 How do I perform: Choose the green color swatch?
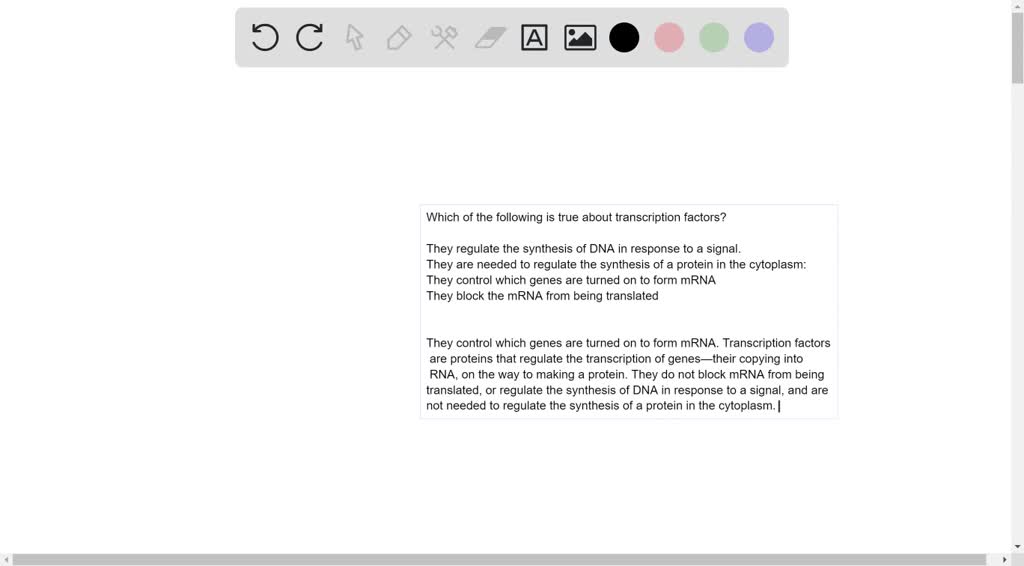click(714, 38)
